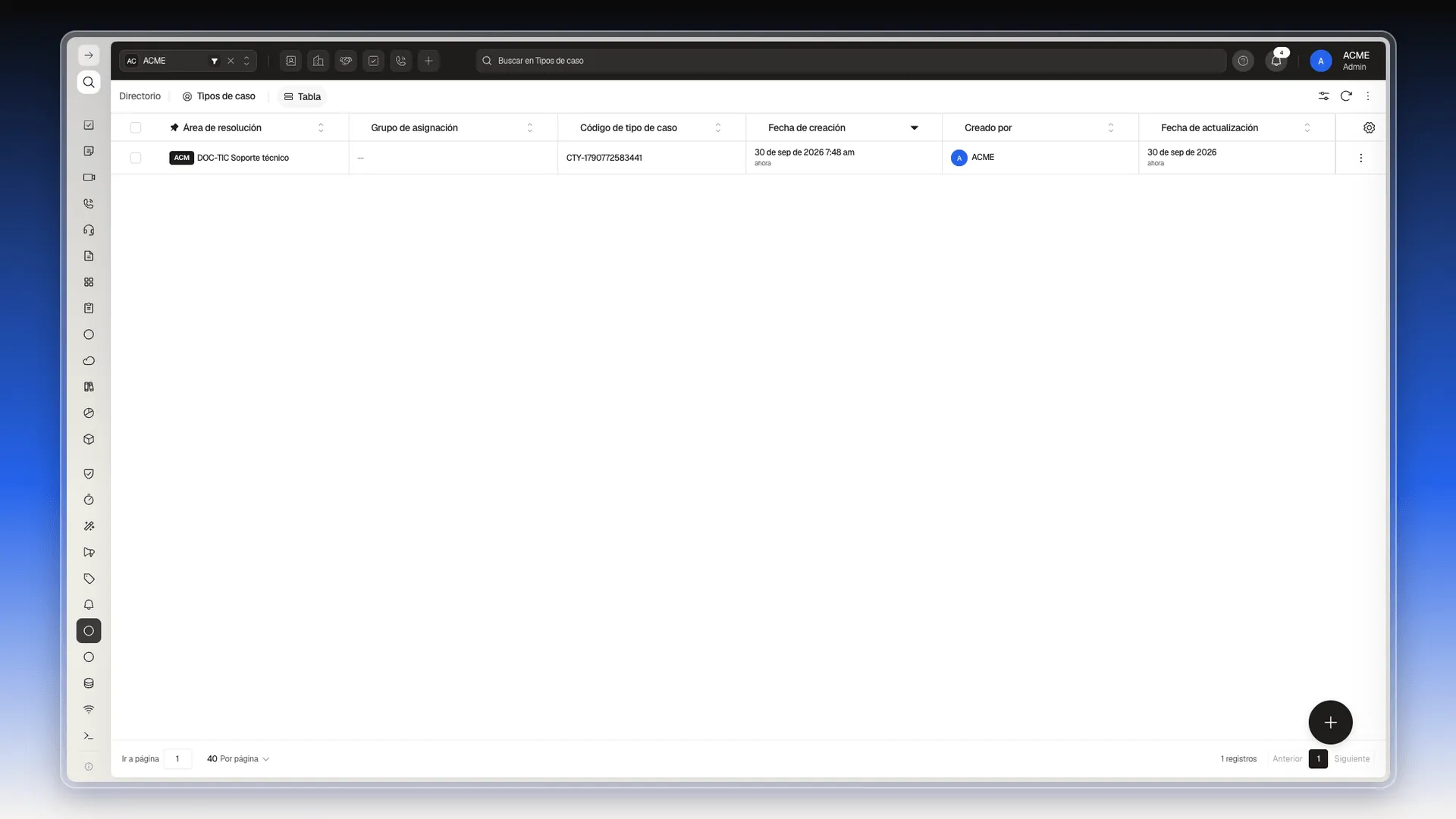Select the Tipos de caso breadcrumb

(218, 96)
